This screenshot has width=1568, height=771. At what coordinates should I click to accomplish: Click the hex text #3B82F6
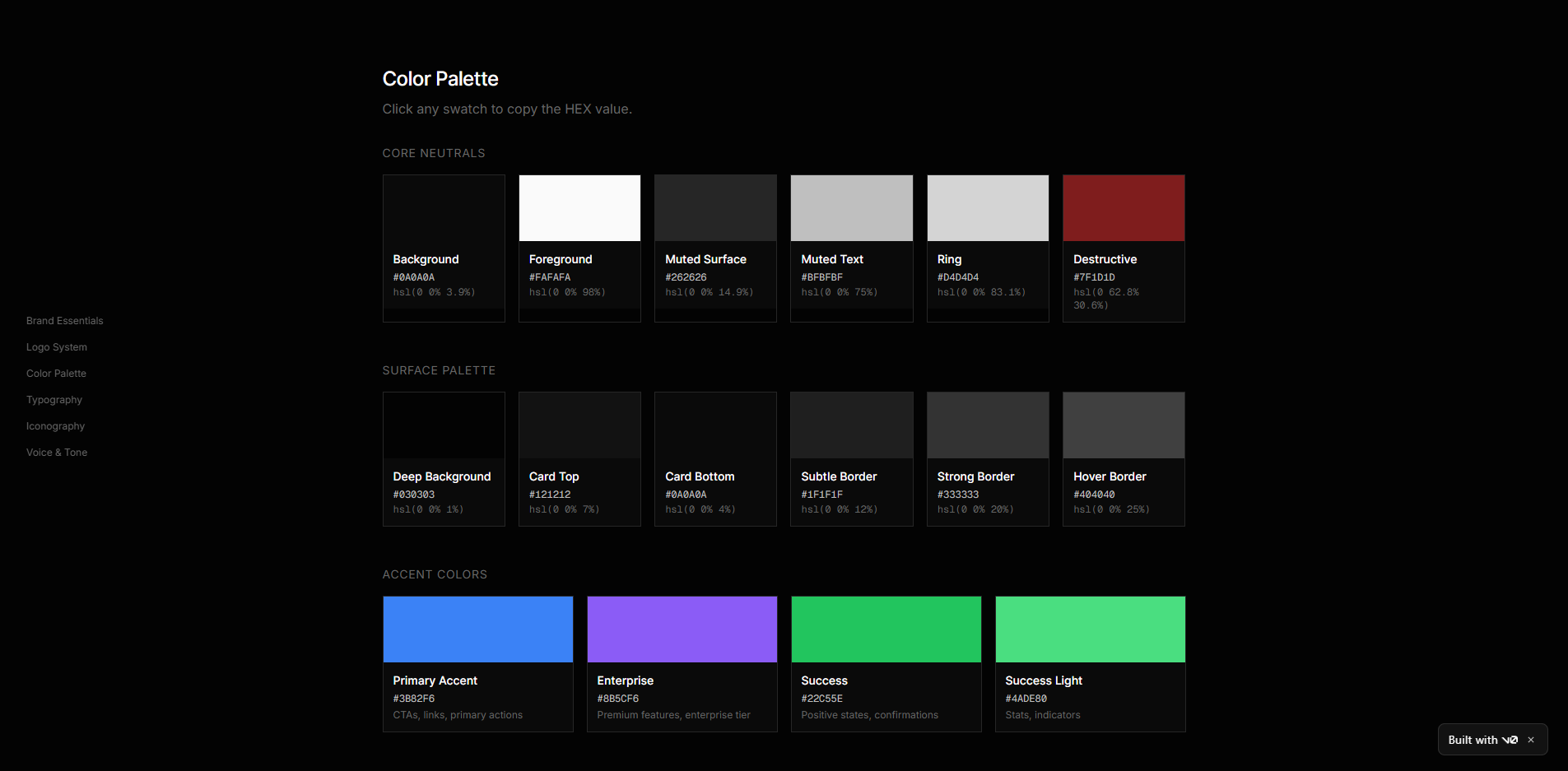pyautogui.click(x=414, y=699)
